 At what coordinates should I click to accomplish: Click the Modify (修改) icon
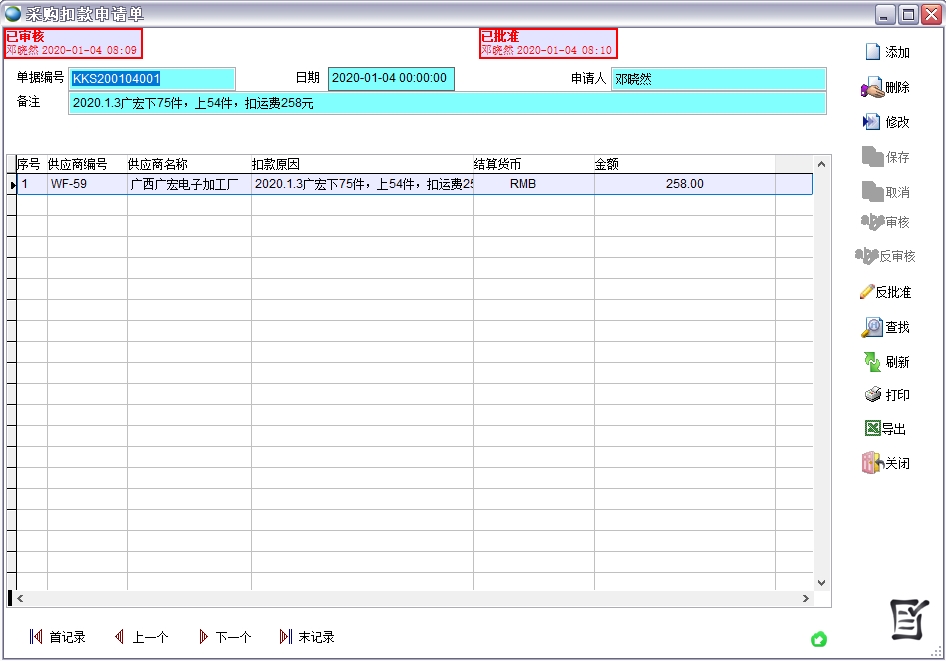pos(872,122)
